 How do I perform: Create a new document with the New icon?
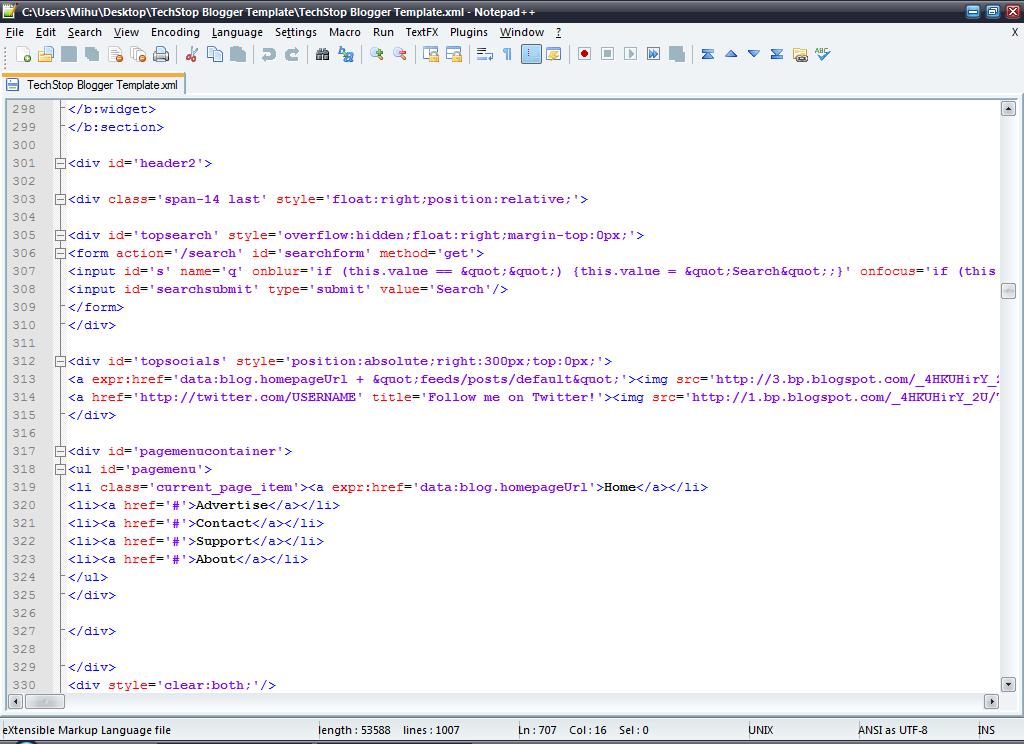coord(23,55)
